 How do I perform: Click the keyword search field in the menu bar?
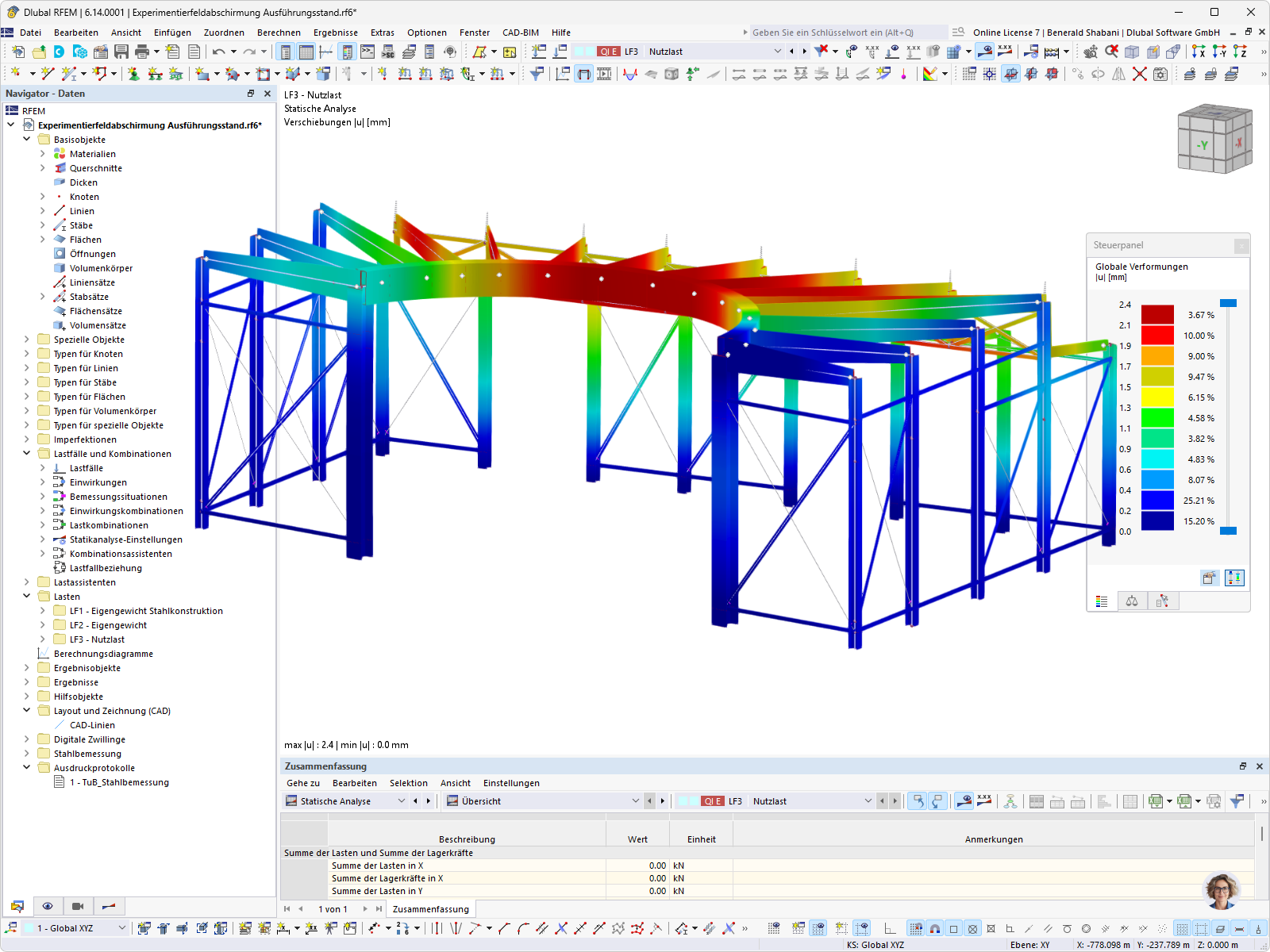841,33
